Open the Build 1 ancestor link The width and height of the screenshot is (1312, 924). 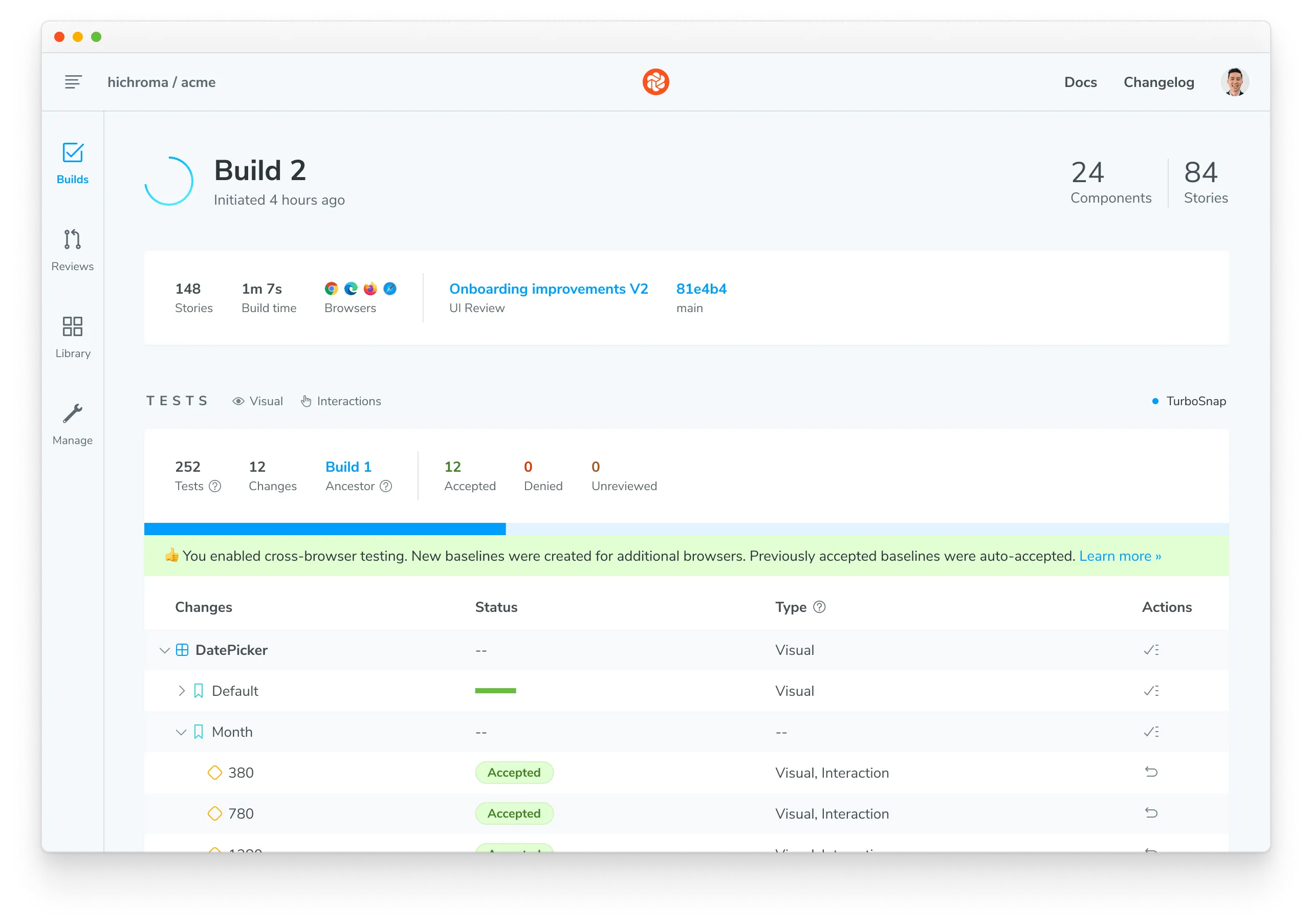coord(348,467)
